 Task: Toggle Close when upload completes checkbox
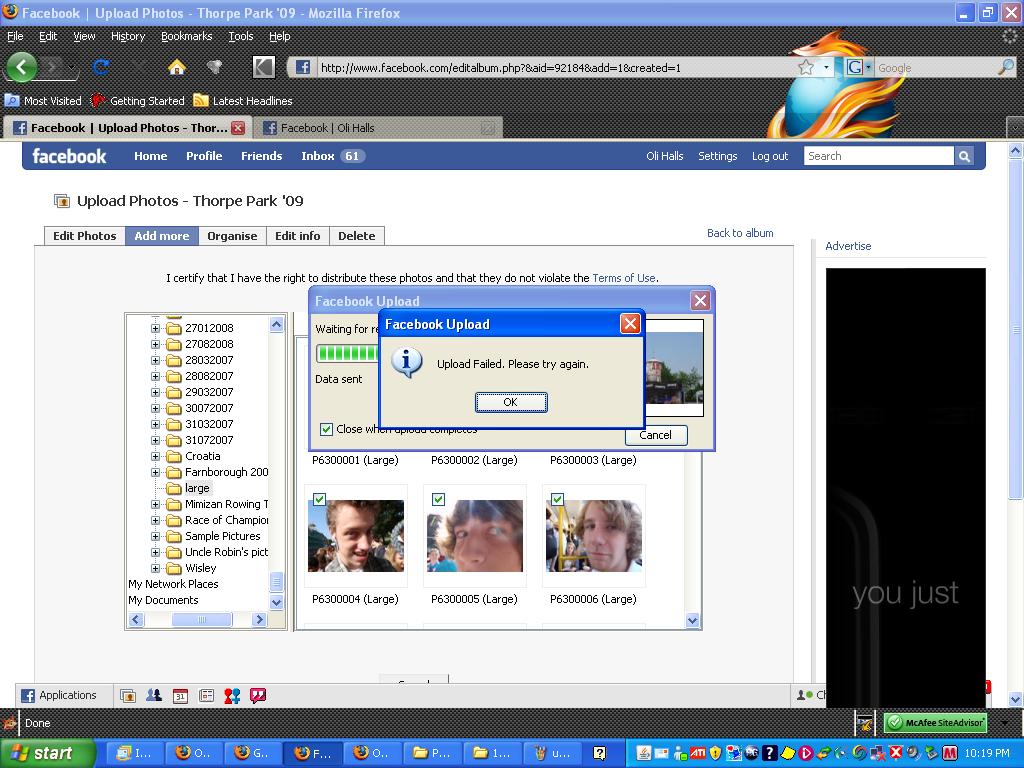click(x=327, y=429)
